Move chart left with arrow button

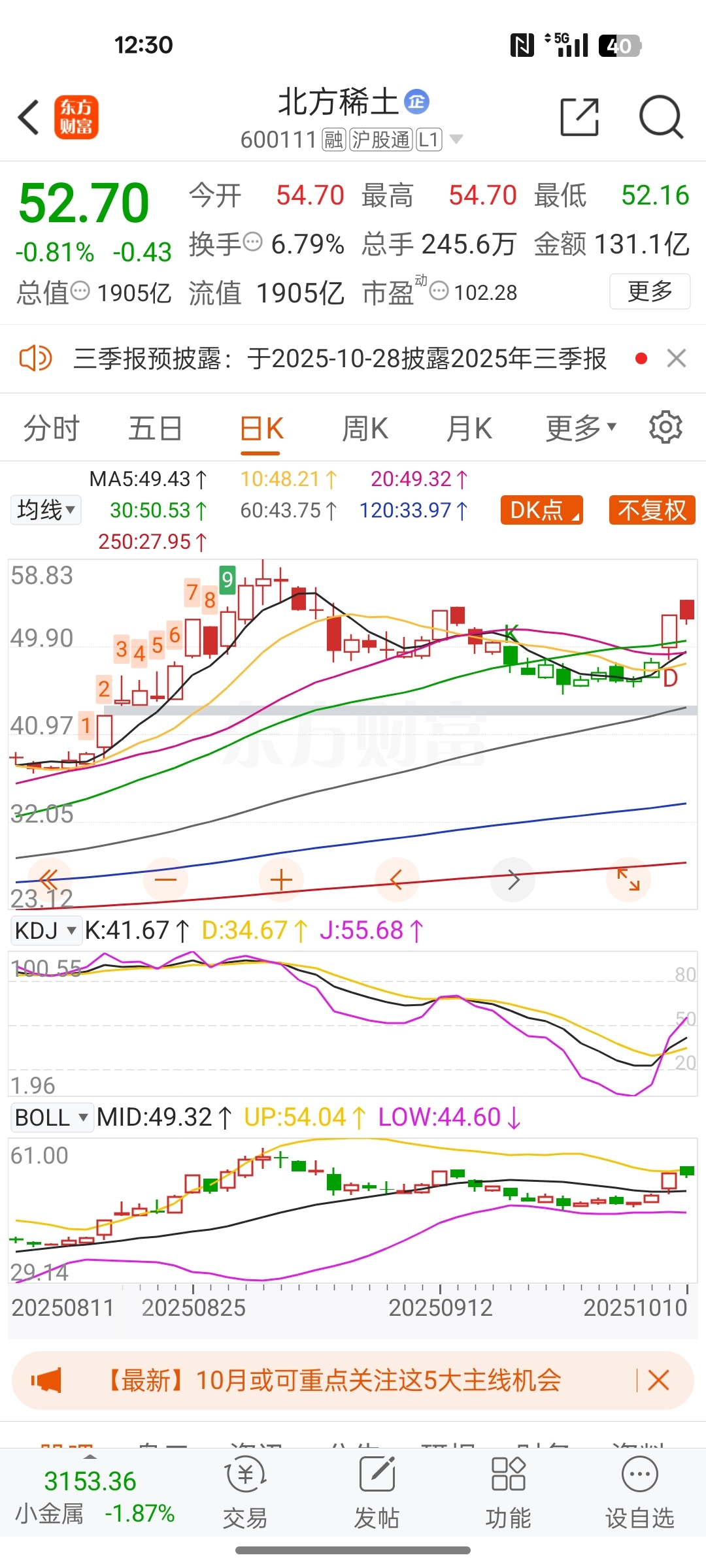pos(397,879)
